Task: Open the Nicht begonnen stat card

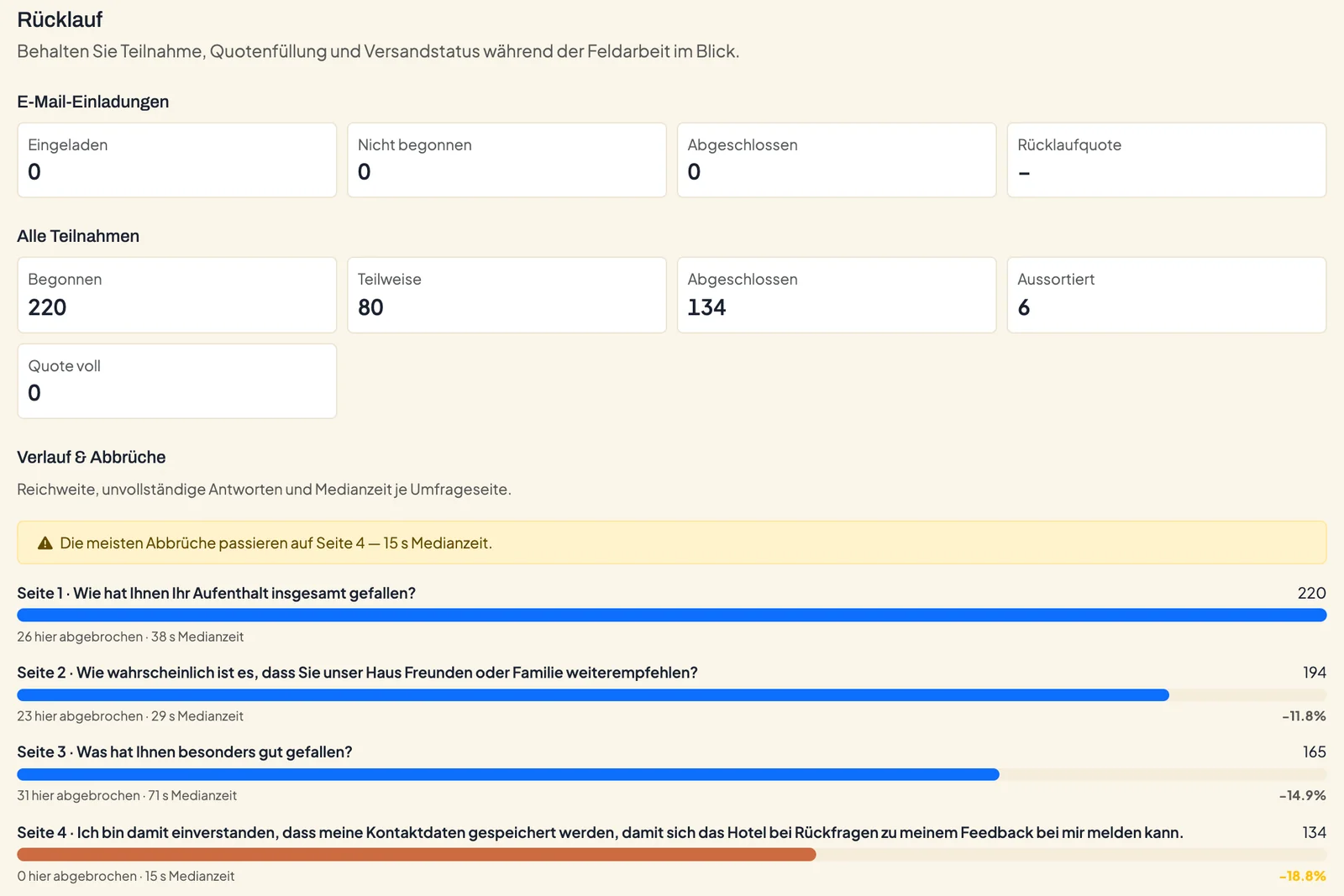Action: click(507, 160)
